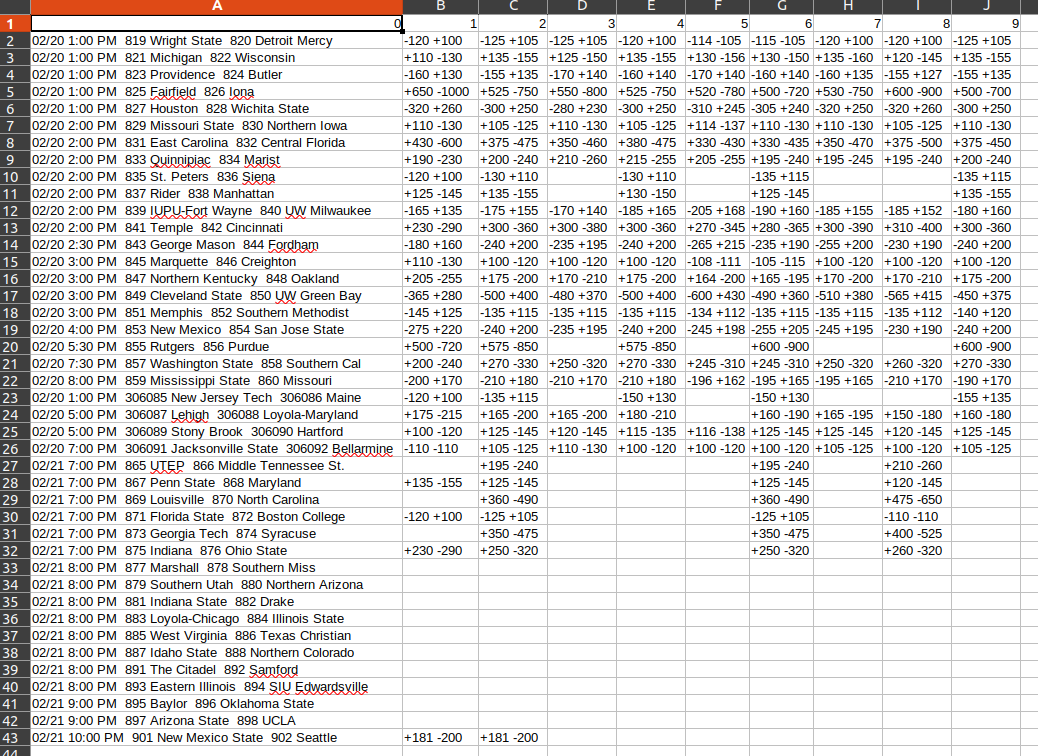Click cell 857 Washington State 858 Southern Cal
This screenshot has width=1038, height=756.
coord(216,364)
